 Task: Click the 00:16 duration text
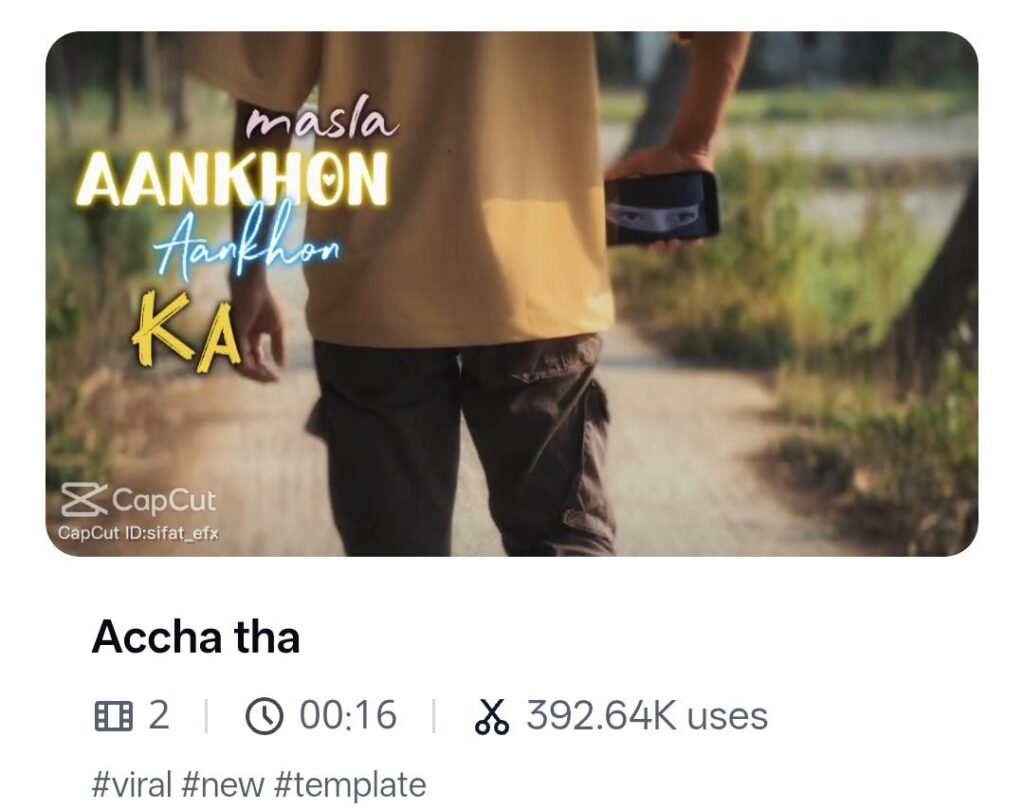[347, 715]
